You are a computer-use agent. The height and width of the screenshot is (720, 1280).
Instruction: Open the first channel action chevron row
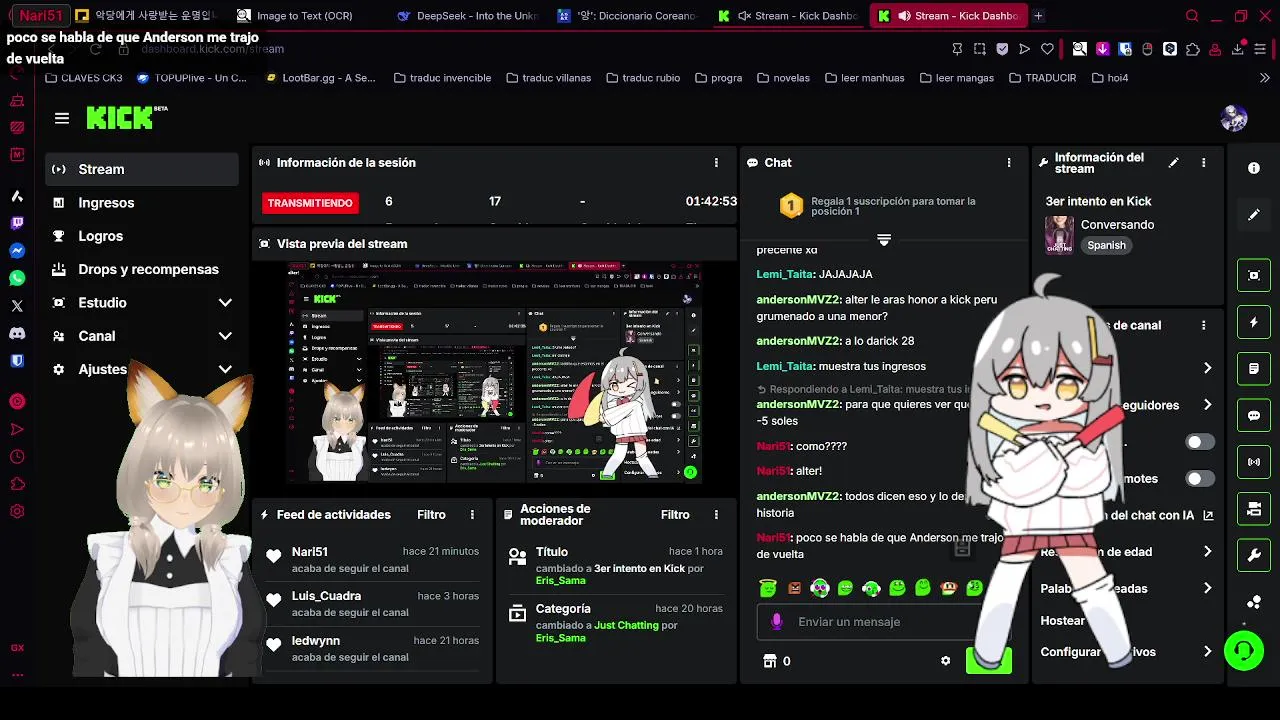1207,368
